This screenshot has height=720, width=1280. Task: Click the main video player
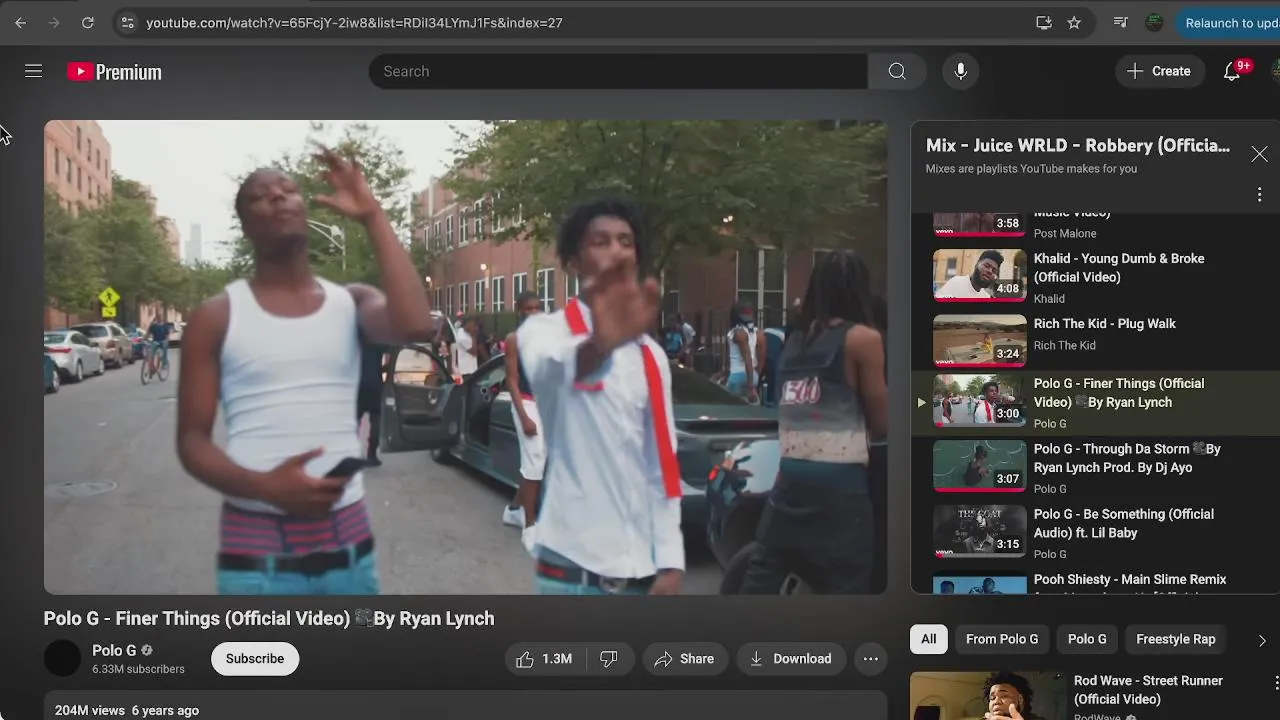[465, 357]
